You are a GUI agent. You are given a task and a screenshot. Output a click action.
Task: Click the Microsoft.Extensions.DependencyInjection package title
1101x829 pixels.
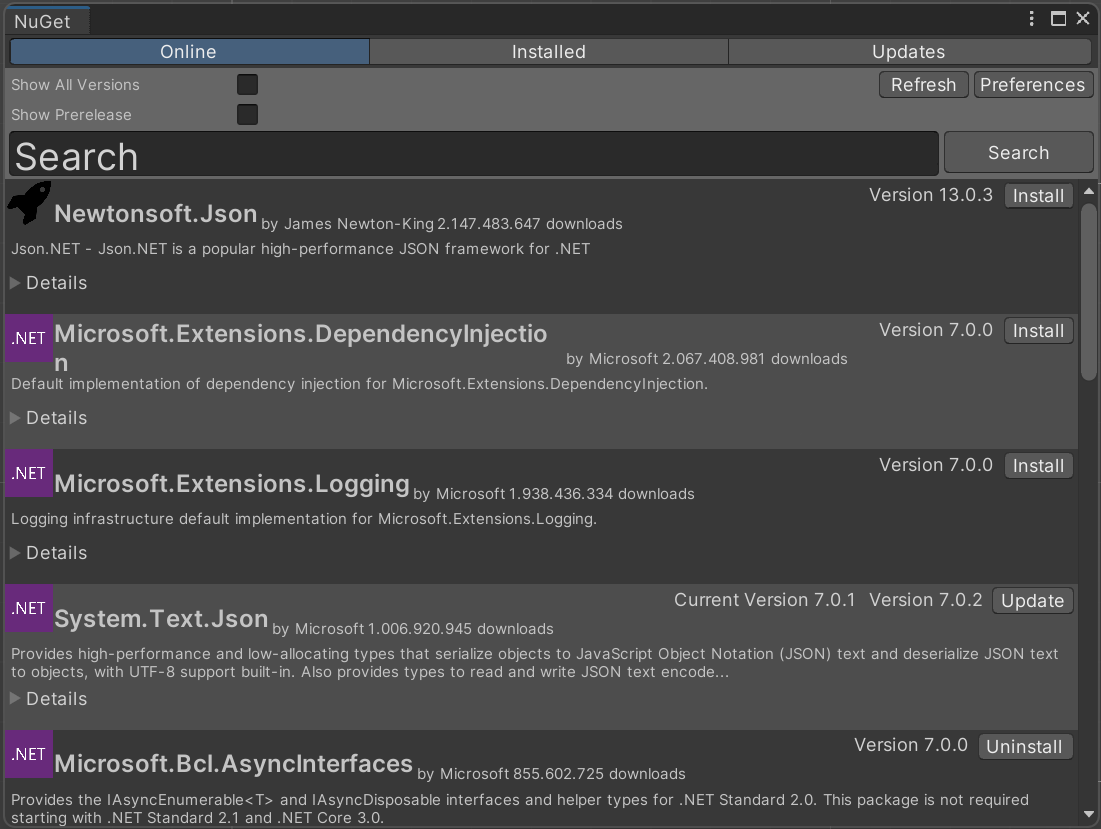301,348
